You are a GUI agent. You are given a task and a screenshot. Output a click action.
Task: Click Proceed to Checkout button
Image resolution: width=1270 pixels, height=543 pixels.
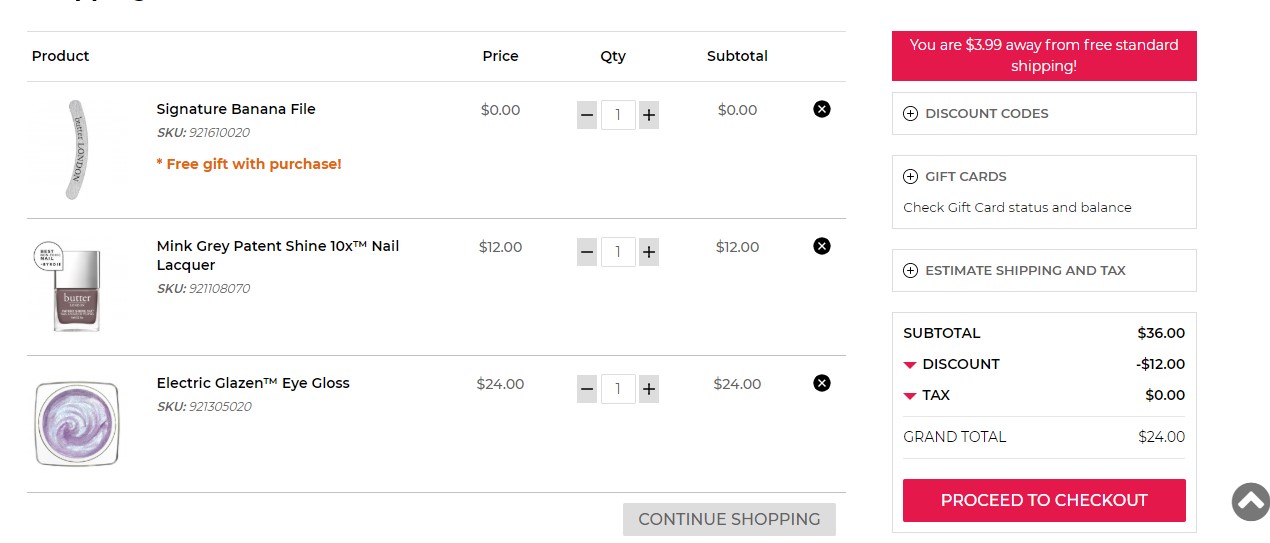coord(1044,500)
